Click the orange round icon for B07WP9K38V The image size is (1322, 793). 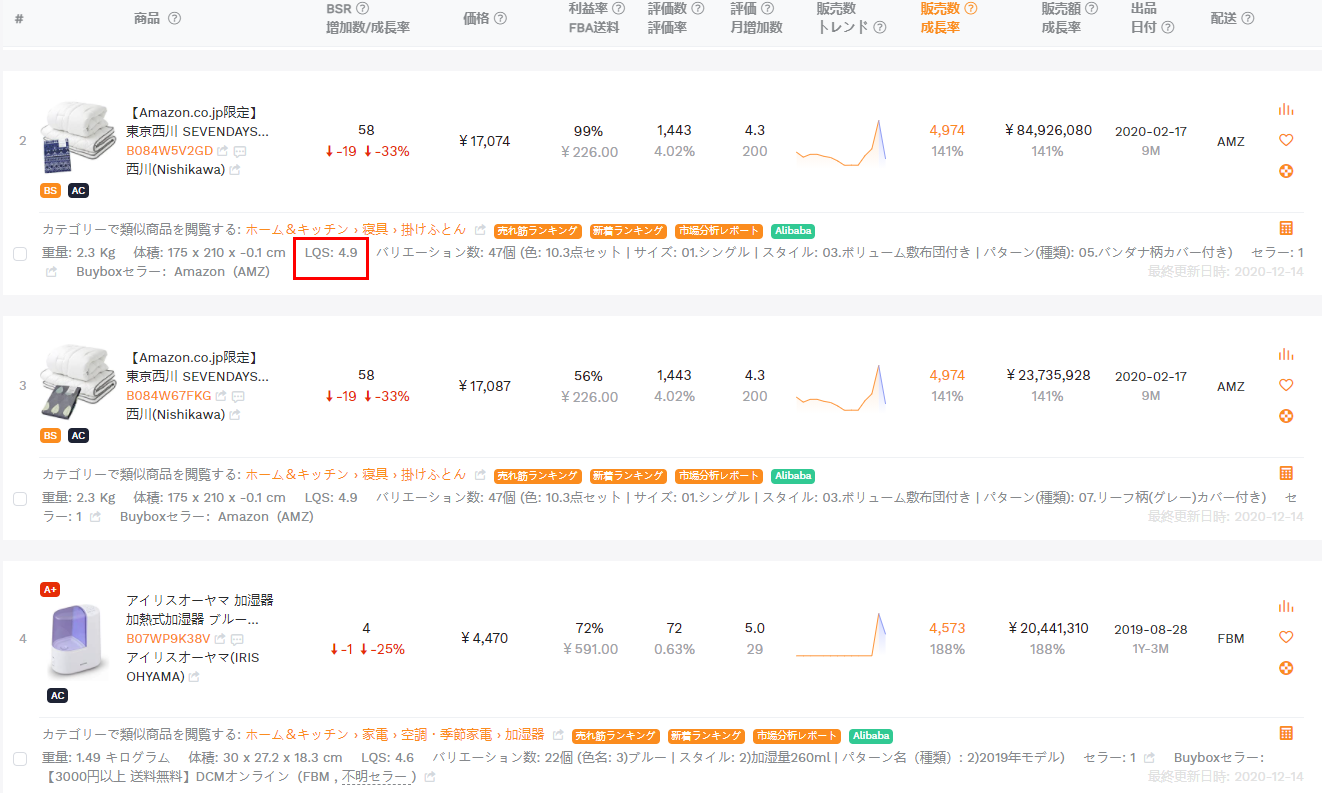coord(1286,668)
